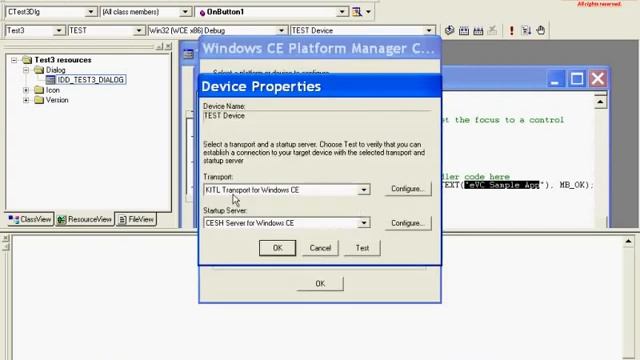640x360 pixels.
Task: Open the OnButton1 member dropdown
Action: pos(342,12)
